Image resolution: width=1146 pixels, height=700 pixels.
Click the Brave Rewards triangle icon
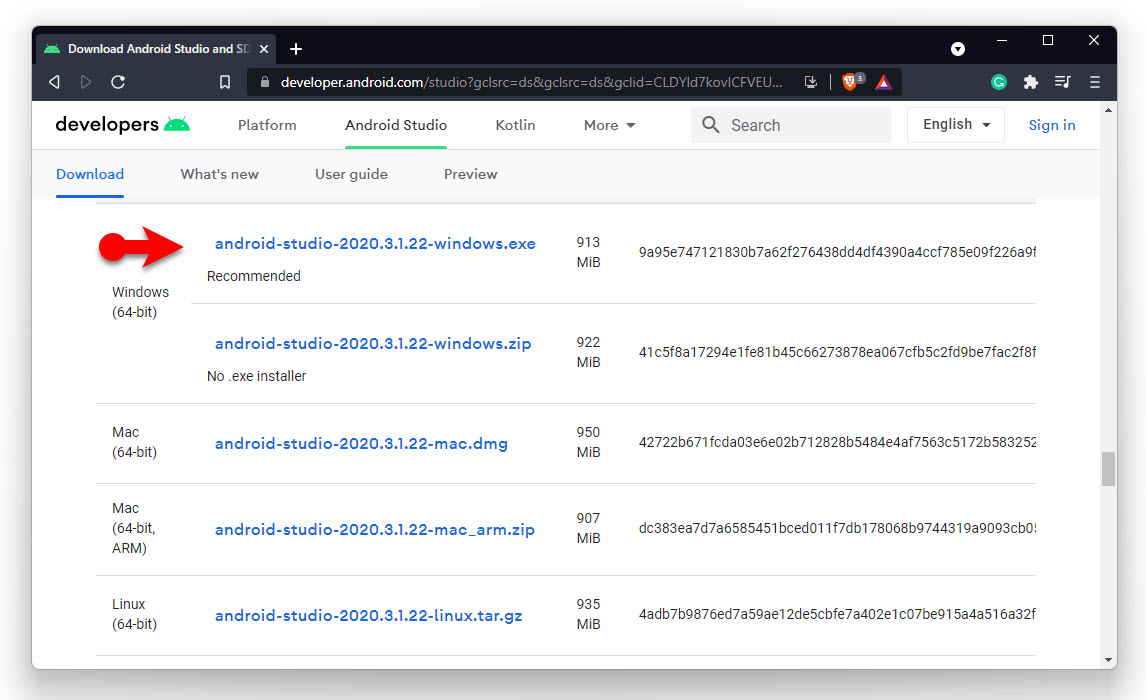tap(883, 82)
